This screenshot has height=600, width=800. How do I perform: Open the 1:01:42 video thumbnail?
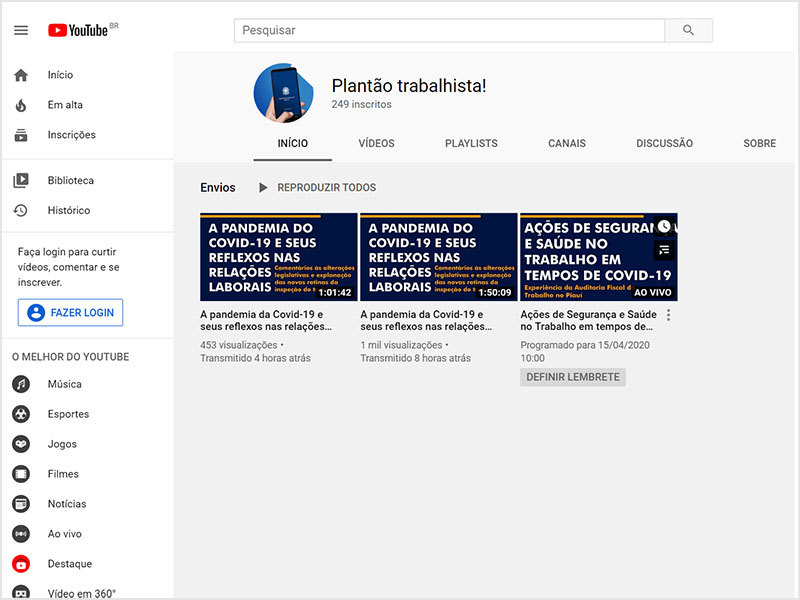click(x=279, y=257)
